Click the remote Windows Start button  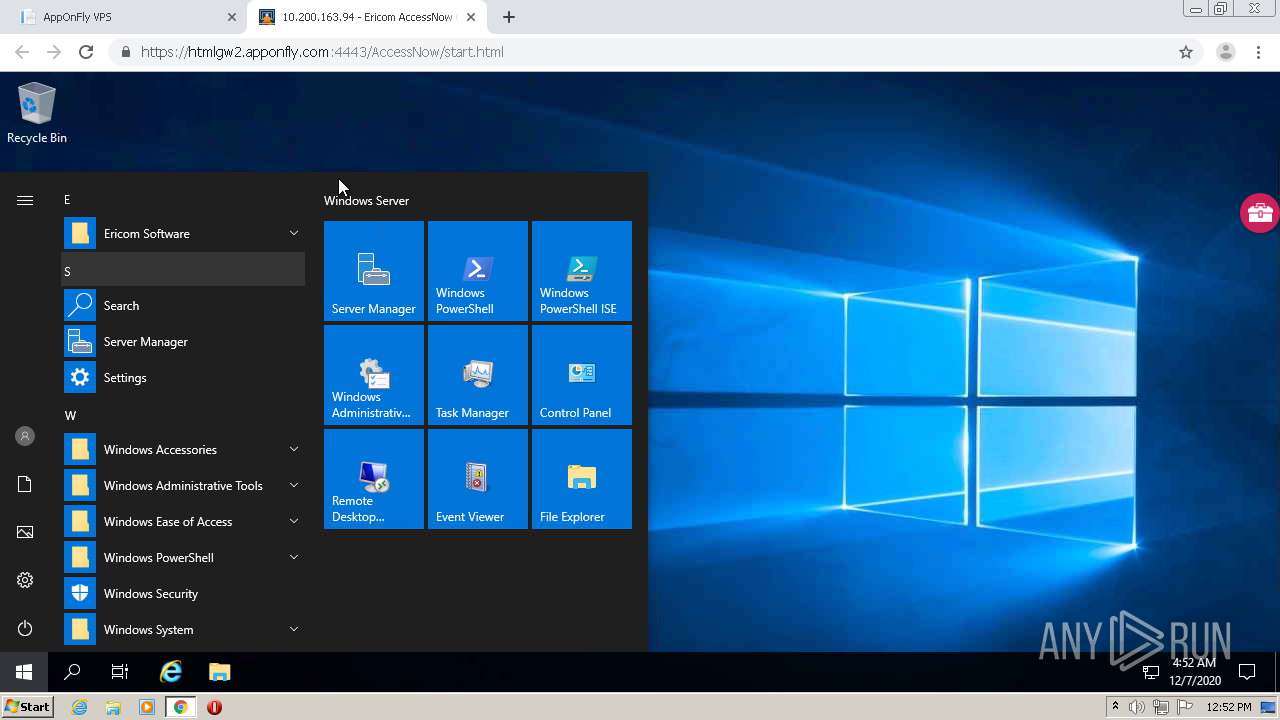point(24,672)
